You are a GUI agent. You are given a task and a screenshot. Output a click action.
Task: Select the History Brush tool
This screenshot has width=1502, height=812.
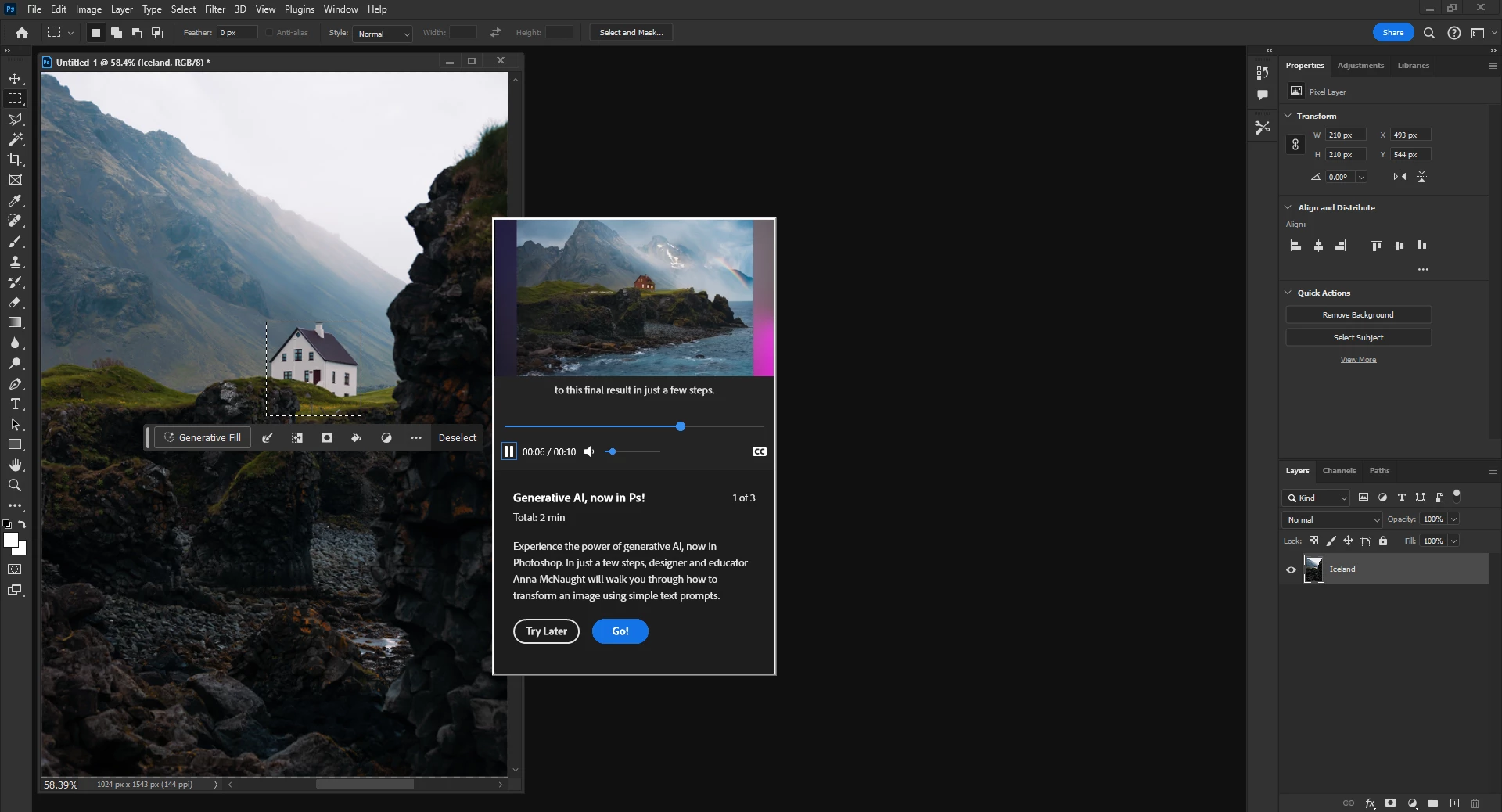15,282
